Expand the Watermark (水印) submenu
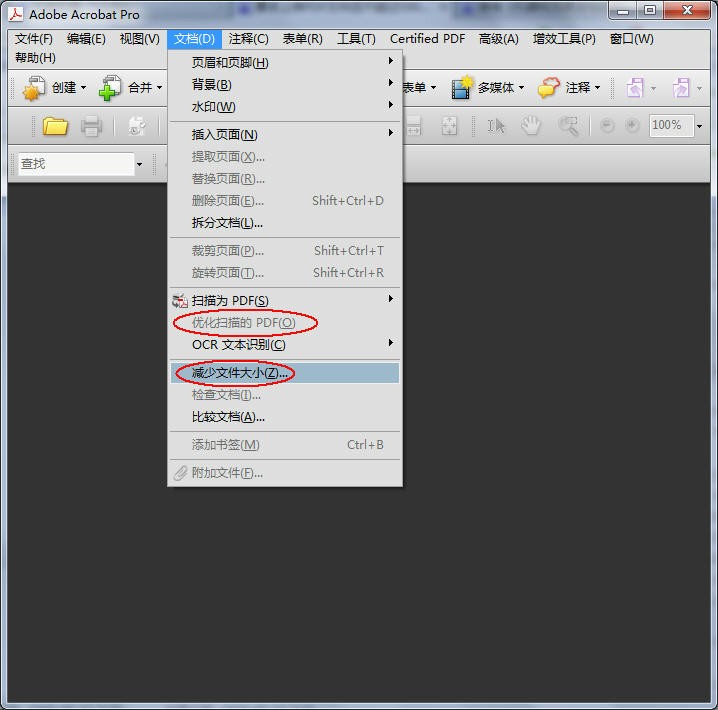This screenshot has height=710, width=718. click(x=285, y=107)
